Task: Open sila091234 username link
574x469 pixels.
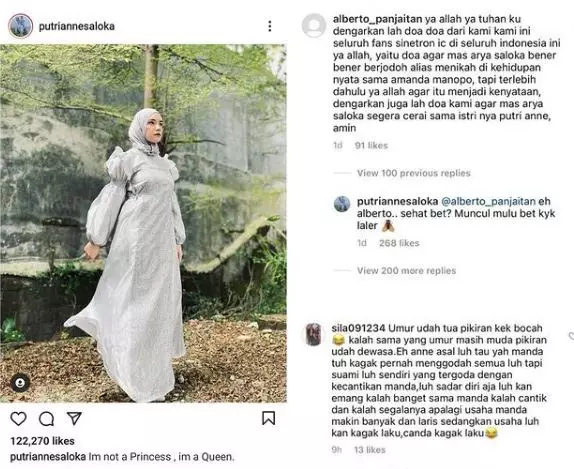Action: click(x=358, y=328)
